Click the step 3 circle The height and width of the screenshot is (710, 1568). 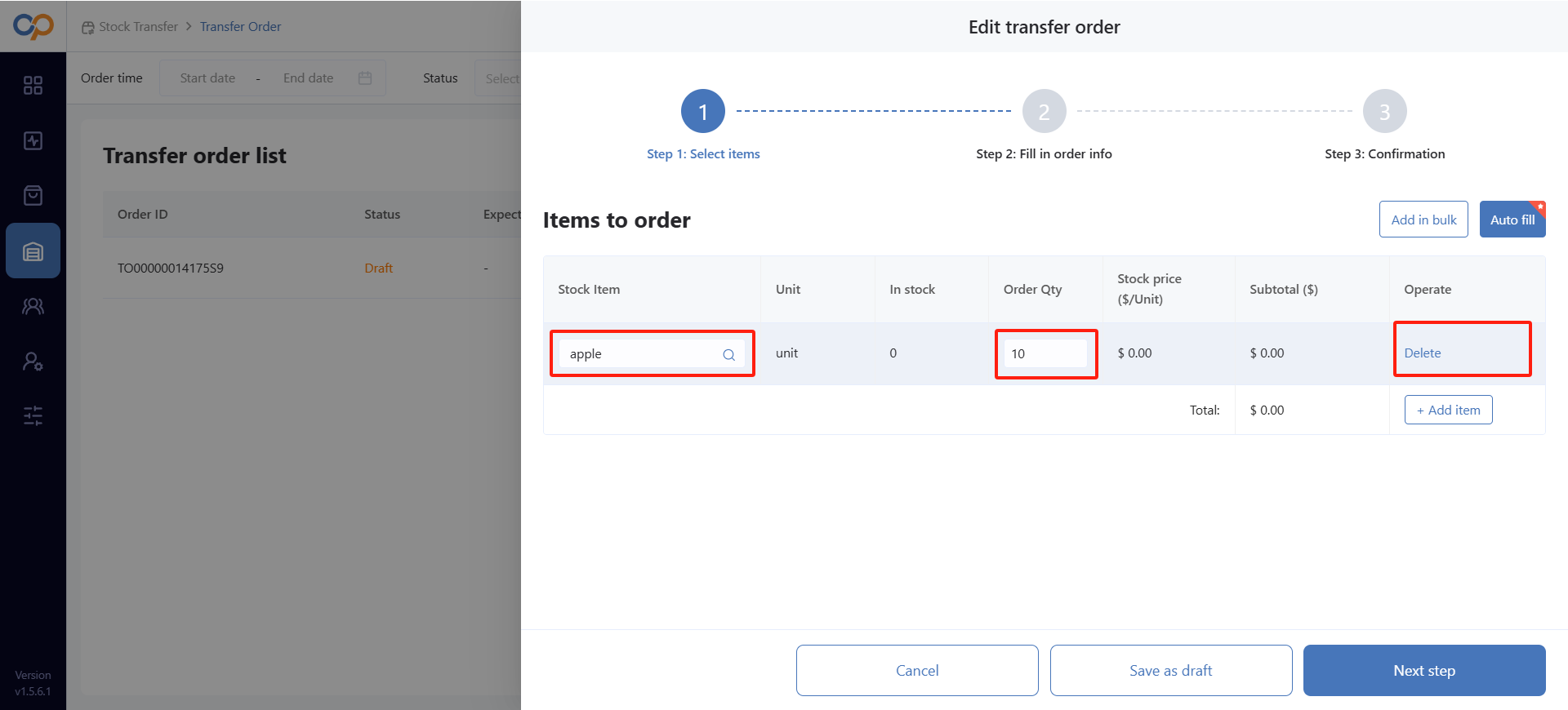coord(1384,111)
